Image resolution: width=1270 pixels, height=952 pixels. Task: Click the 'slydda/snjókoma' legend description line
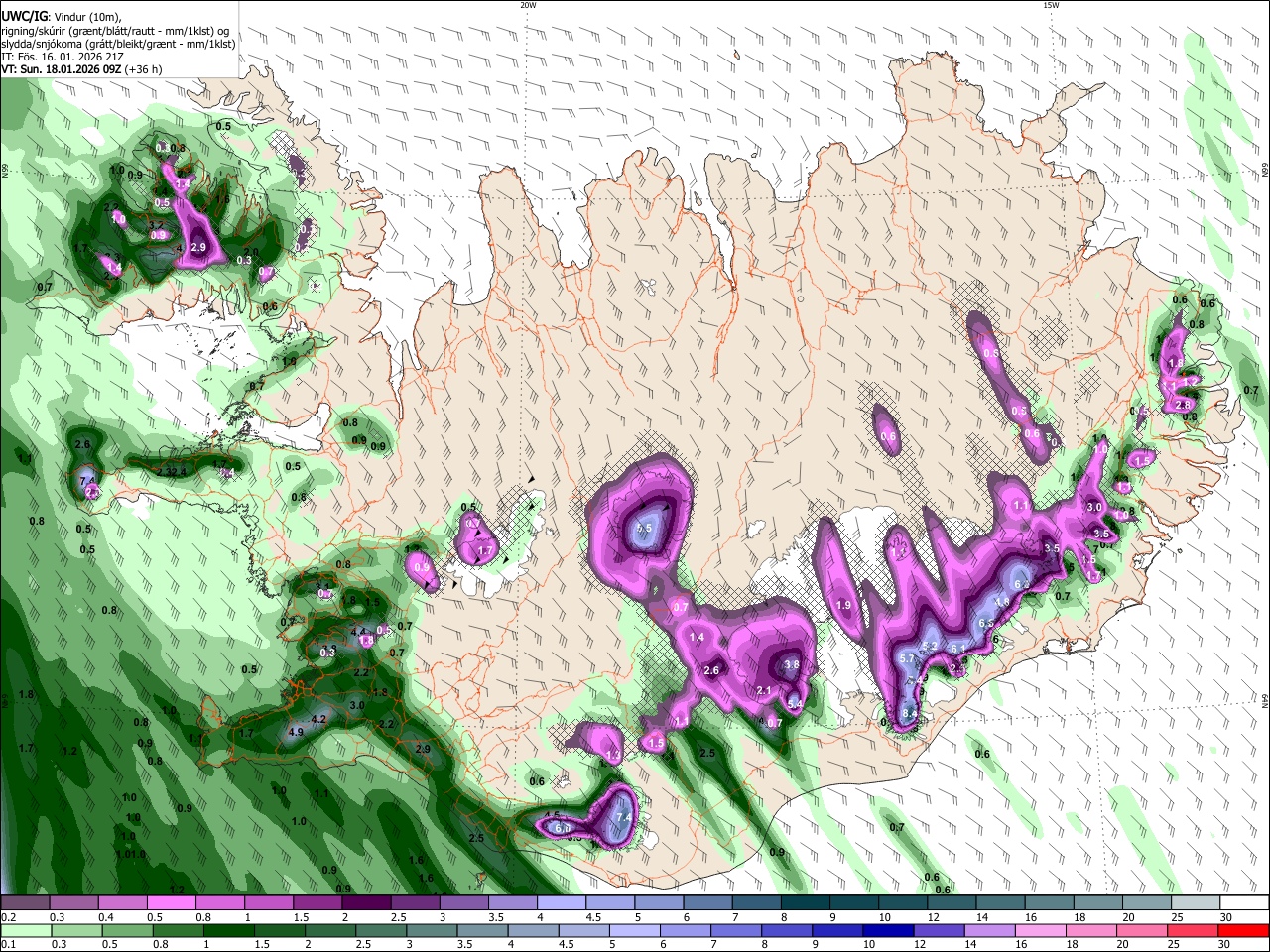tap(118, 44)
